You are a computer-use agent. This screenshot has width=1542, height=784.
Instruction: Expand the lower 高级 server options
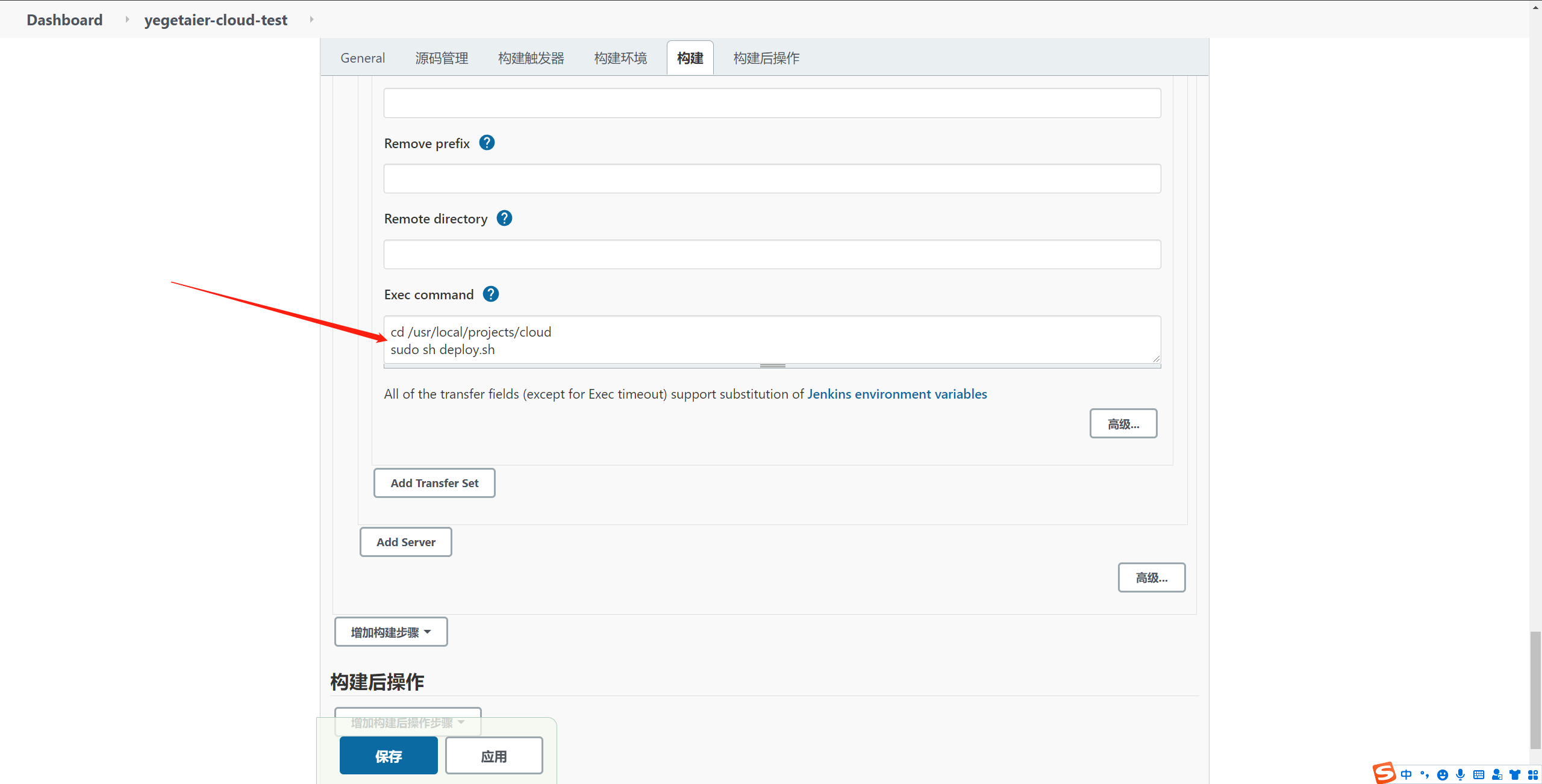coord(1151,578)
